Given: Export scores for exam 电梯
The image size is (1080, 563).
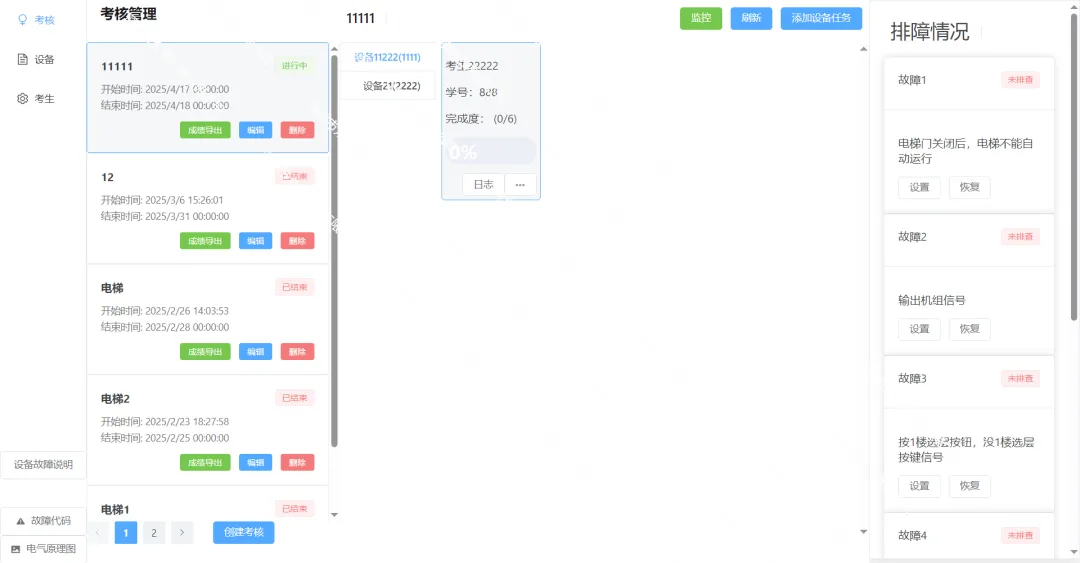Looking at the screenshot, I should click(205, 351).
